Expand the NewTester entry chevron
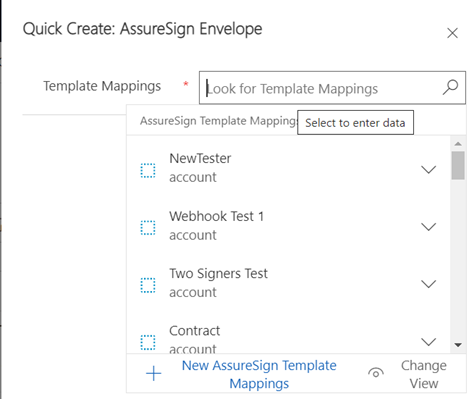 point(429,169)
